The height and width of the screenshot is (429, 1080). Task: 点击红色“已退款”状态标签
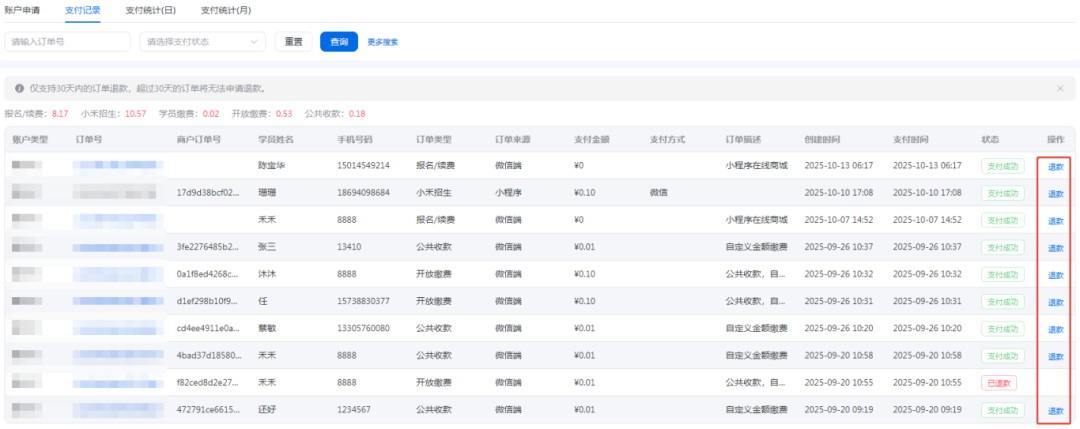click(998, 383)
